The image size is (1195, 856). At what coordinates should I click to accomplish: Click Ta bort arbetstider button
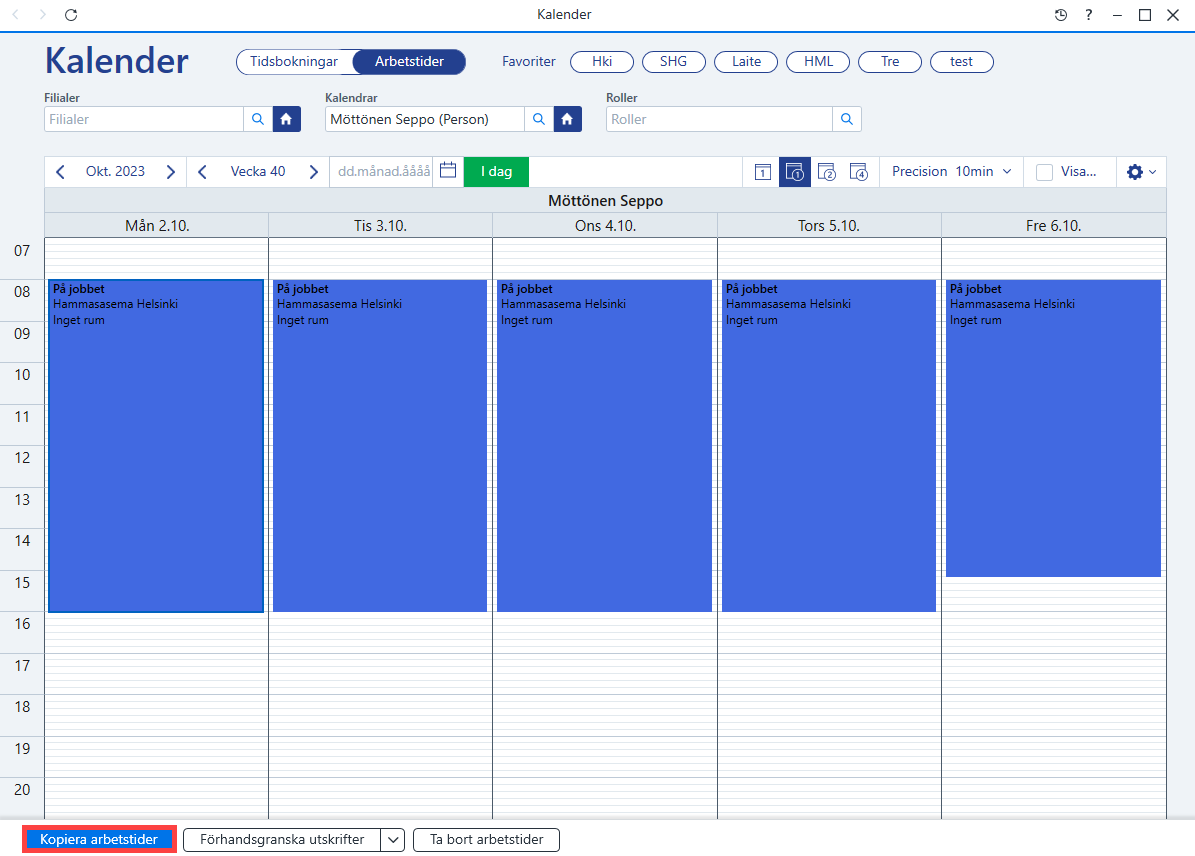pyautogui.click(x=486, y=840)
